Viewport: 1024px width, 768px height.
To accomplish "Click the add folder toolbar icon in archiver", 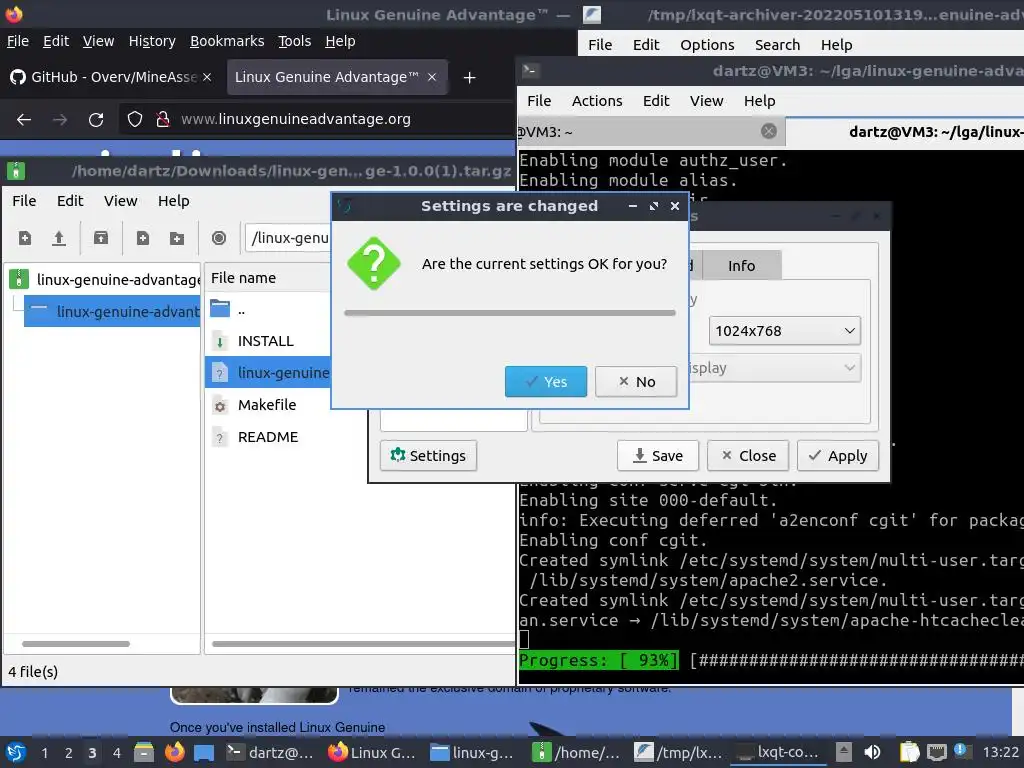I will tap(176, 238).
